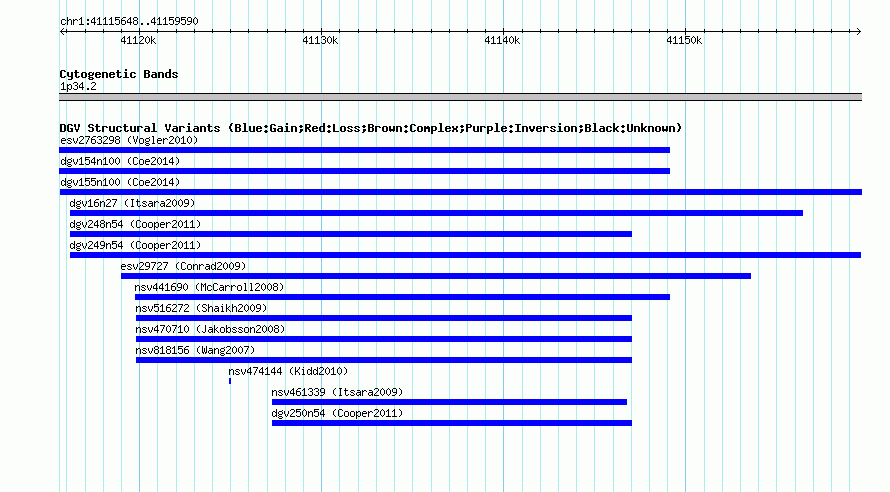
Task: Select the nsv461339 blue gain bar
Action: (x=450, y=402)
